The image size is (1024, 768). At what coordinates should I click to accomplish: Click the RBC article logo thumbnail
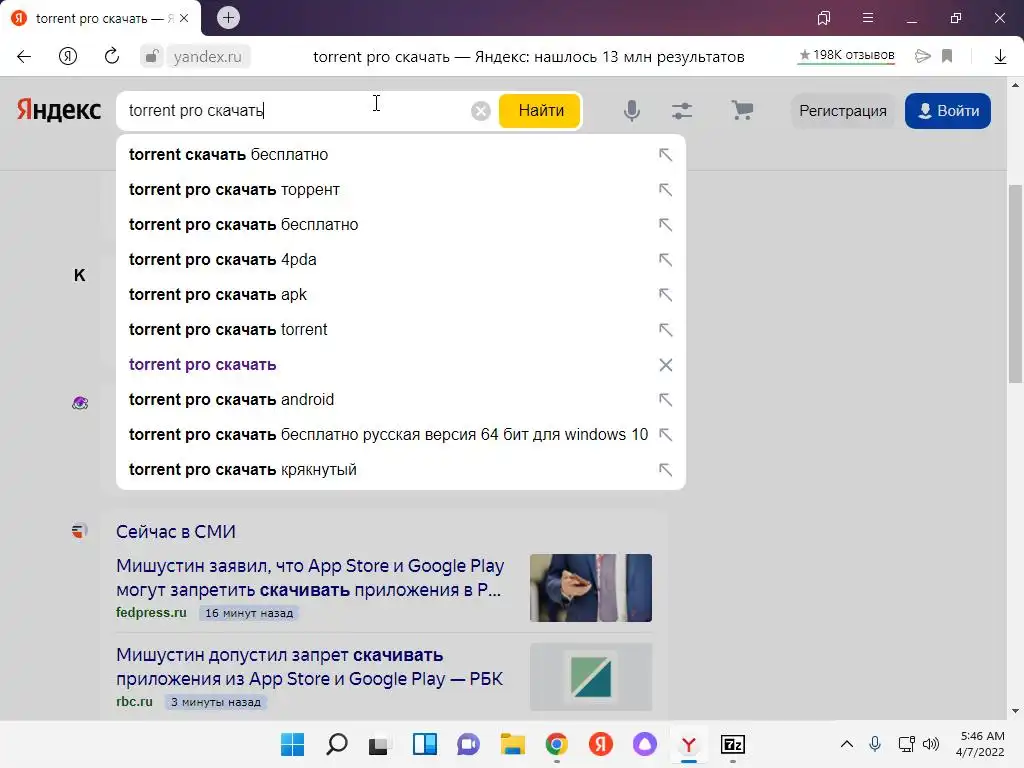coord(590,677)
